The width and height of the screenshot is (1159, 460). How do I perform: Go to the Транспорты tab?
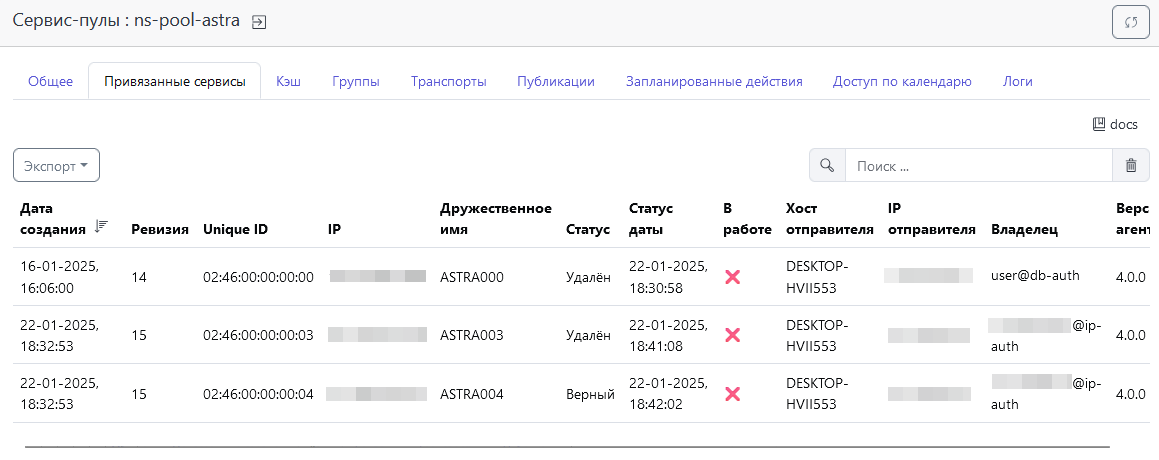[448, 82]
